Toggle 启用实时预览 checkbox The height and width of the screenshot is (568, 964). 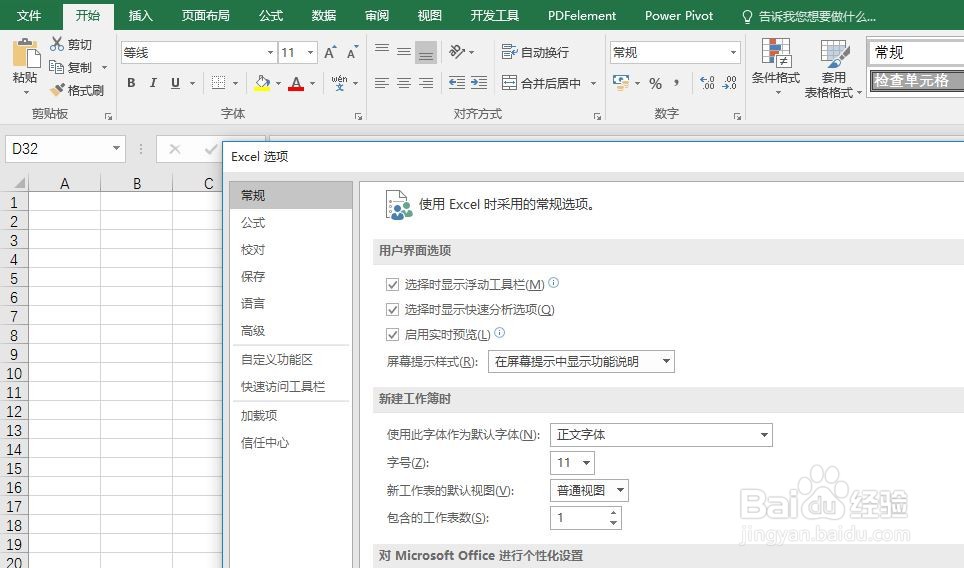click(392, 334)
